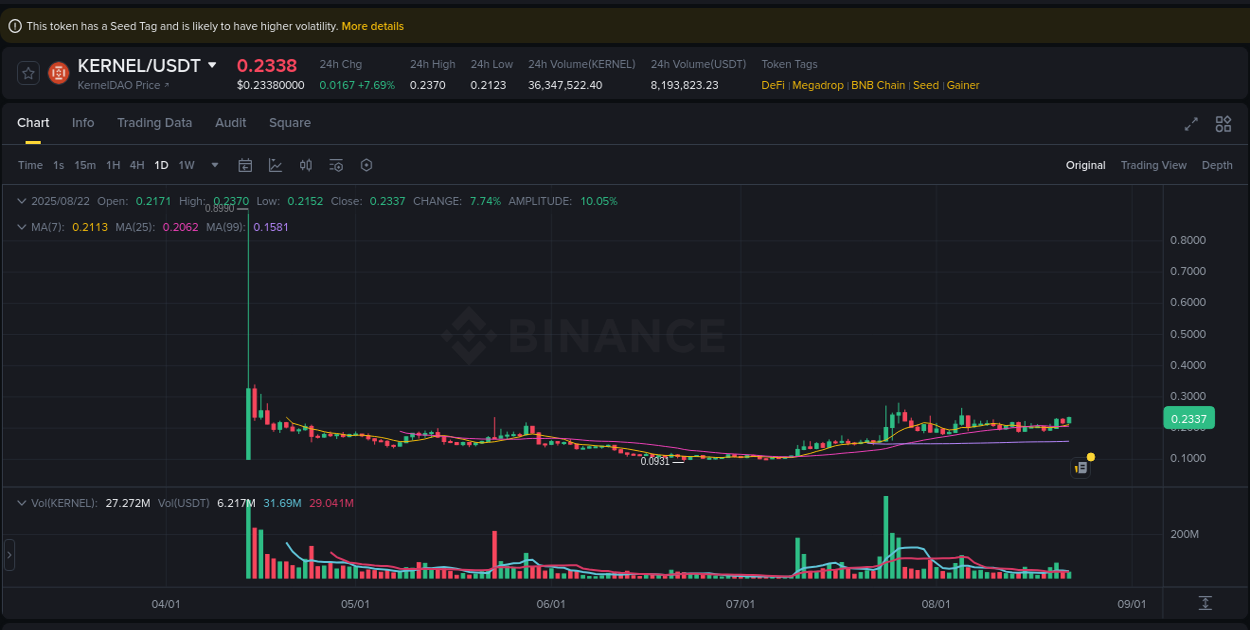Open the chart settings gear icon
The width and height of the screenshot is (1250, 630).
point(366,165)
